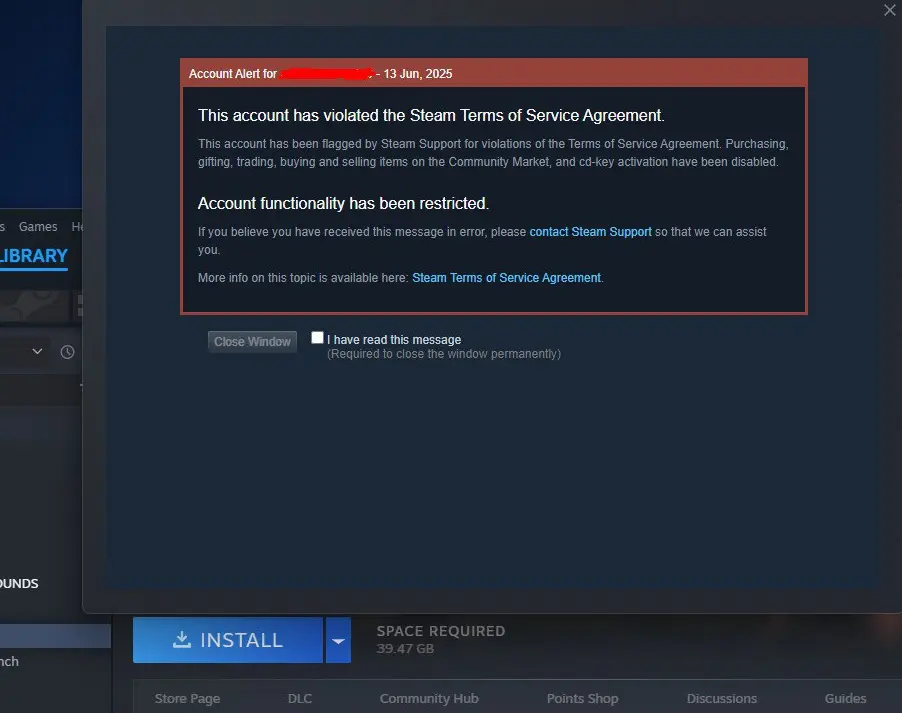
Task: Open the Steam Terms of Service Agreement link
Action: click(x=506, y=278)
